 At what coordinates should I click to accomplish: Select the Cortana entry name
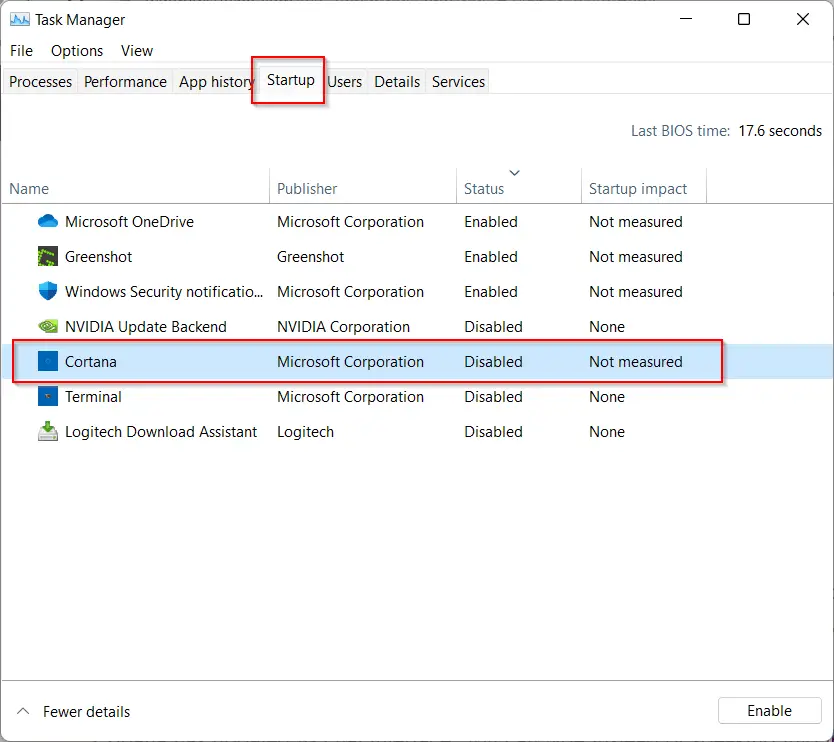(x=90, y=362)
